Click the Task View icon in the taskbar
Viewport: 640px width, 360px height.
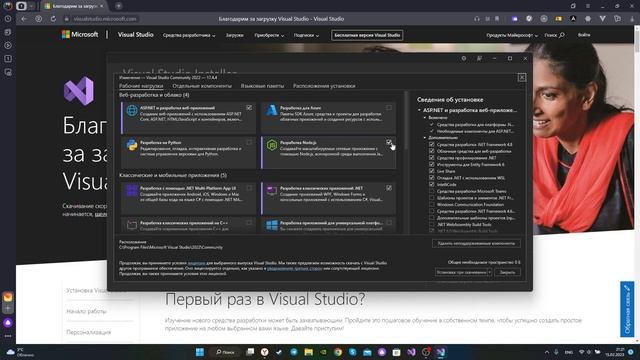[x=250, y=352]
